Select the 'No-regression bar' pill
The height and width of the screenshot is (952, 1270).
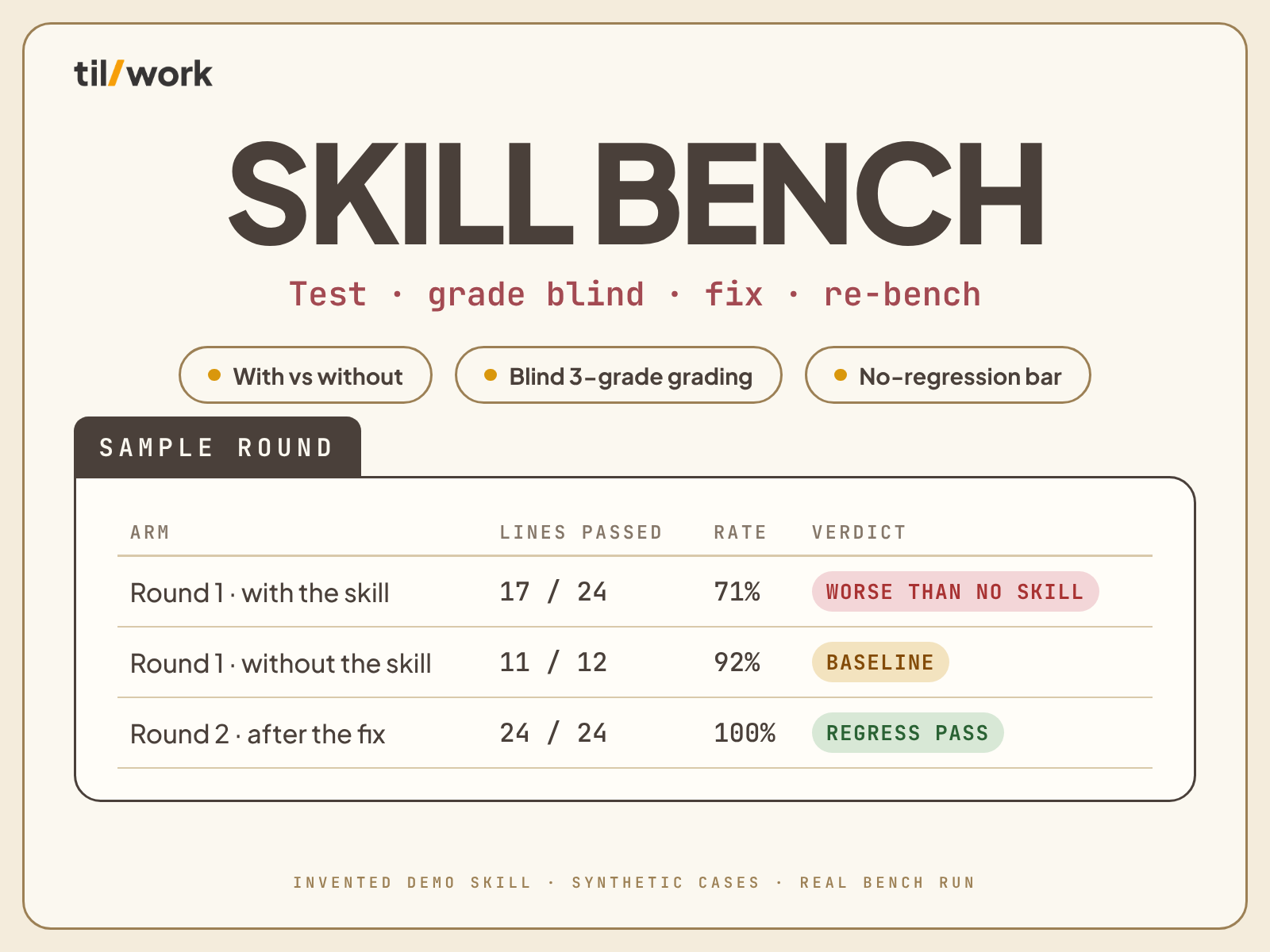tap(948, 375)
